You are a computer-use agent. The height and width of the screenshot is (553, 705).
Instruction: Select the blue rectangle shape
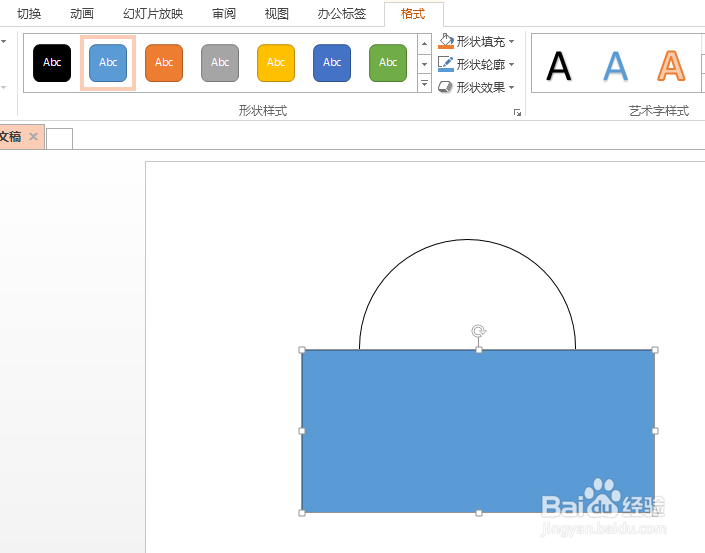point(478,431)
